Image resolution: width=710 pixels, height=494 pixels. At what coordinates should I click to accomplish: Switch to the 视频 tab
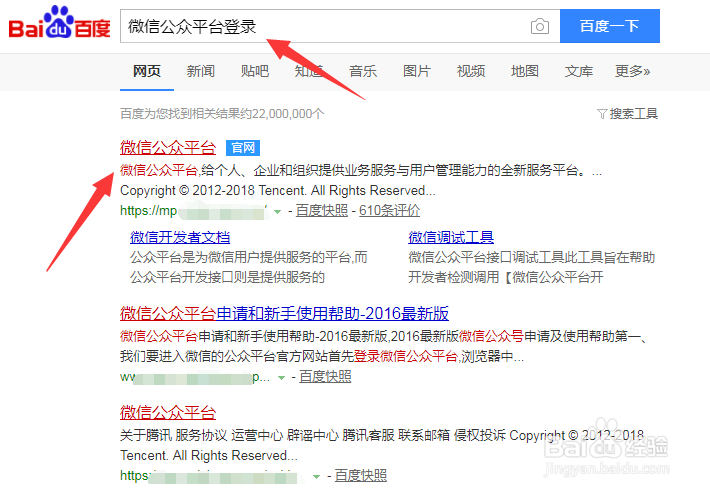[x=470, y=71]
